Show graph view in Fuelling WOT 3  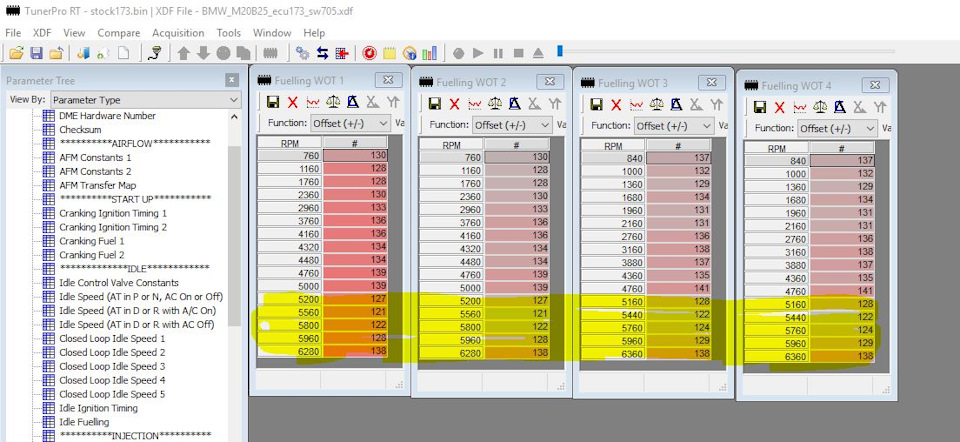(x=637, y=105)
